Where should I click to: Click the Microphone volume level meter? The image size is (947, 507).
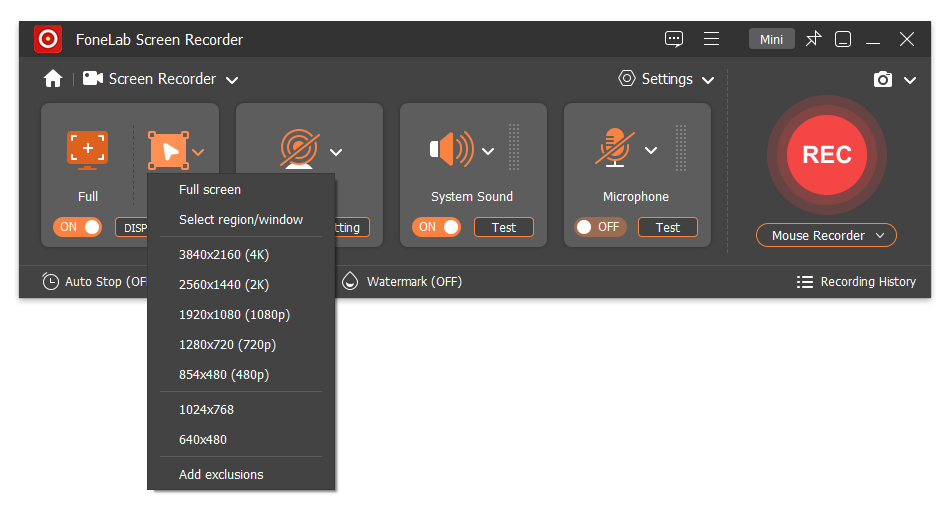point(681,147)
